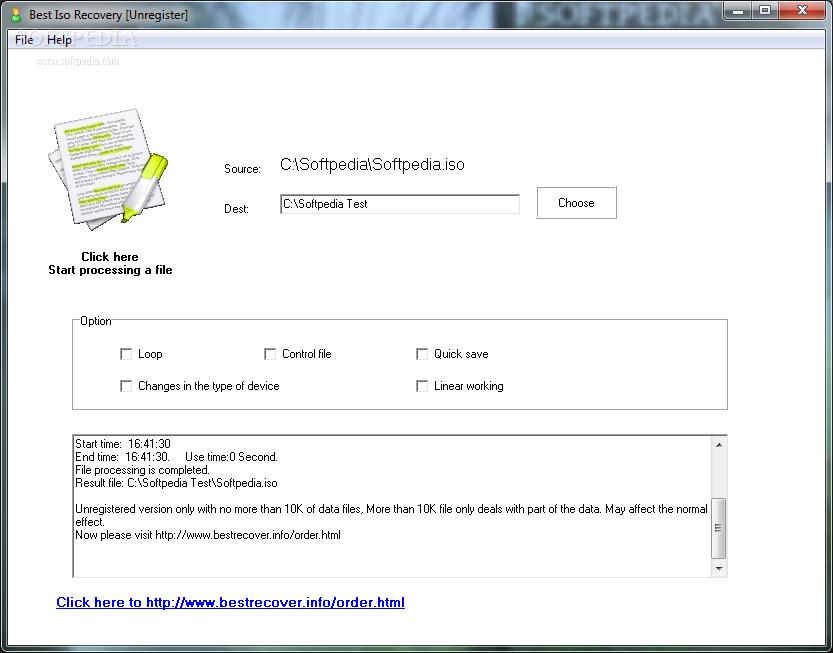The width and height of the screenshot is (833, 653).
Task: Click the log scrollbar thumb
Action: (x=718, y=528)
